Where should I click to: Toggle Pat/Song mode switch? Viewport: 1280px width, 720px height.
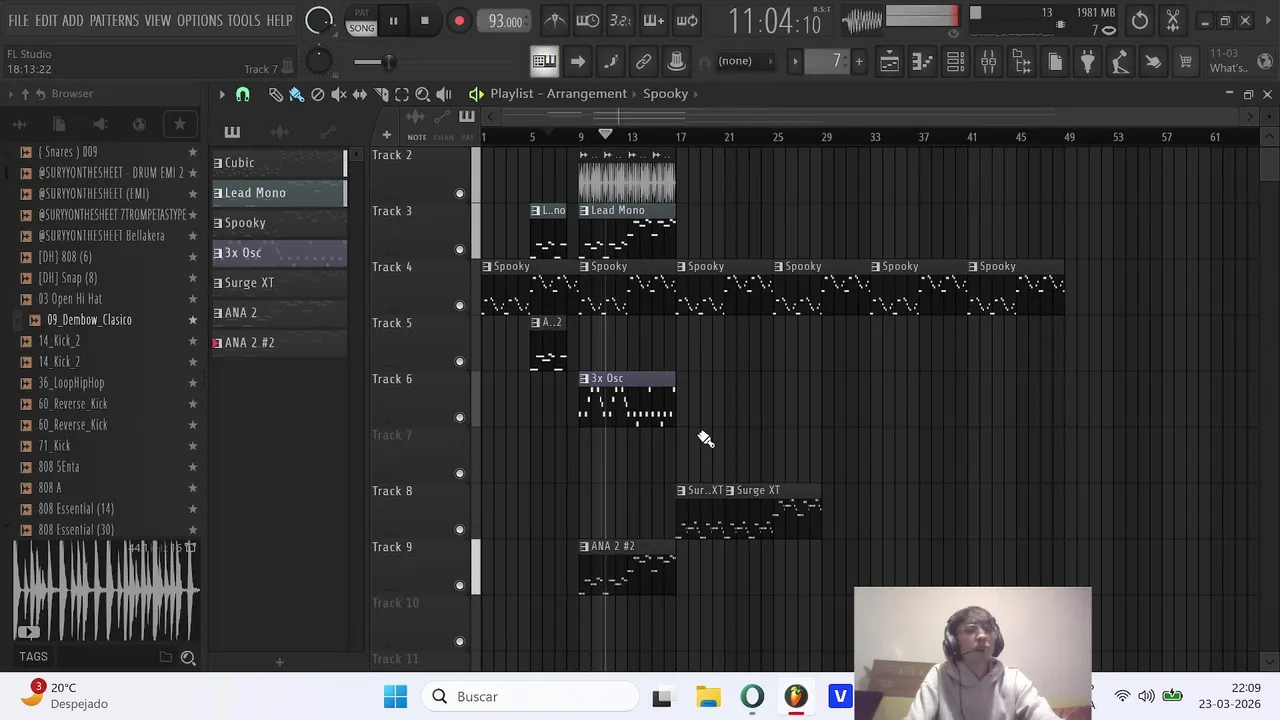pyautogui.click(x=361, y=21)
